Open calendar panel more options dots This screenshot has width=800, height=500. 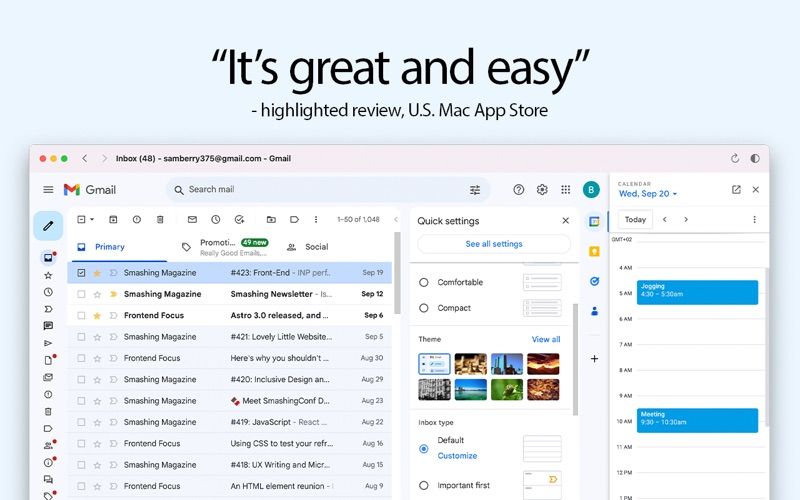coord(755,219)
